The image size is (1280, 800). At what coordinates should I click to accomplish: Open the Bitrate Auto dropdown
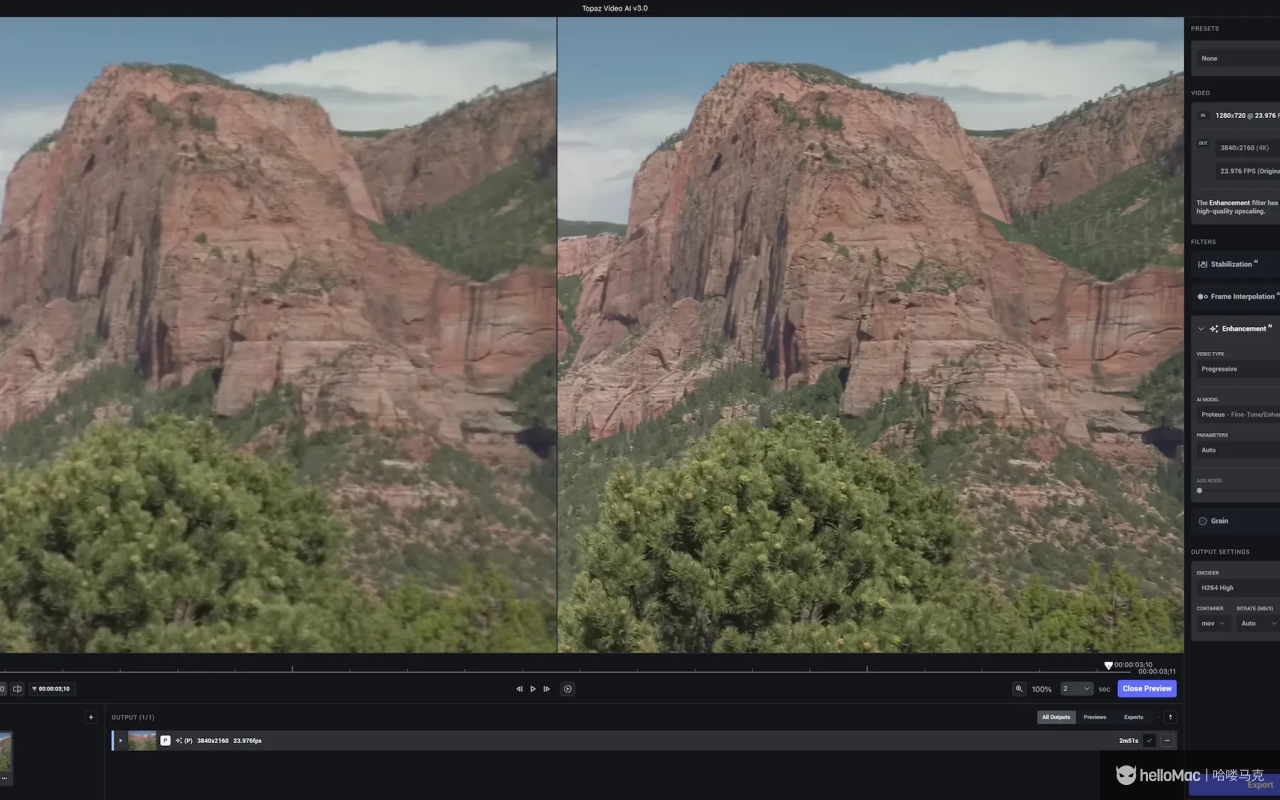[x=1258, y=623]
